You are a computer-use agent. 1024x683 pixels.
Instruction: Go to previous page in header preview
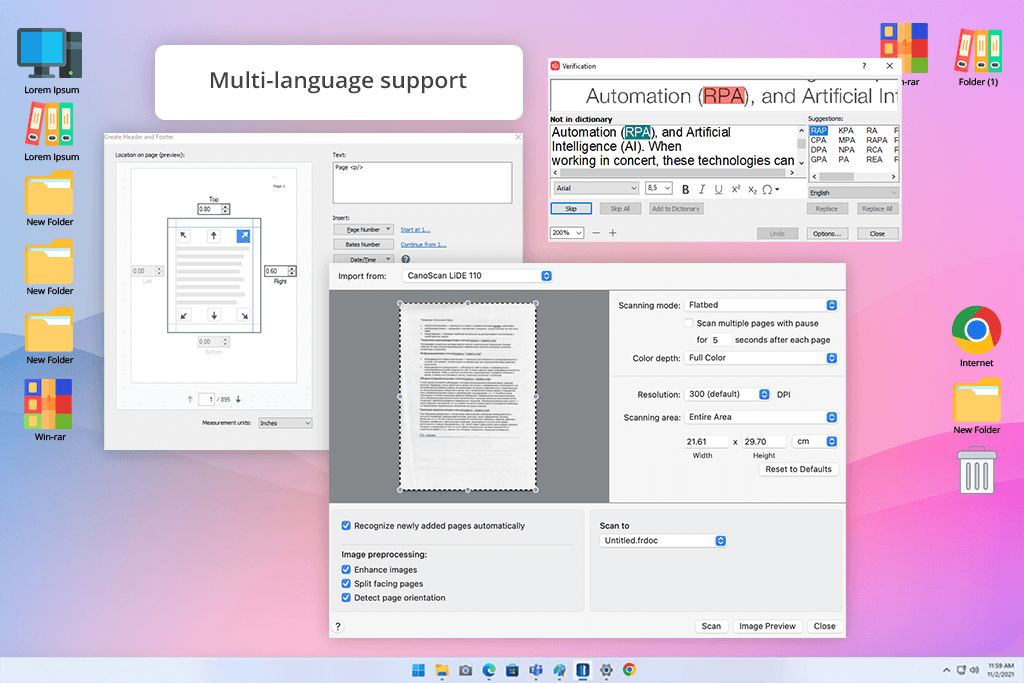(x=190, y=399)
